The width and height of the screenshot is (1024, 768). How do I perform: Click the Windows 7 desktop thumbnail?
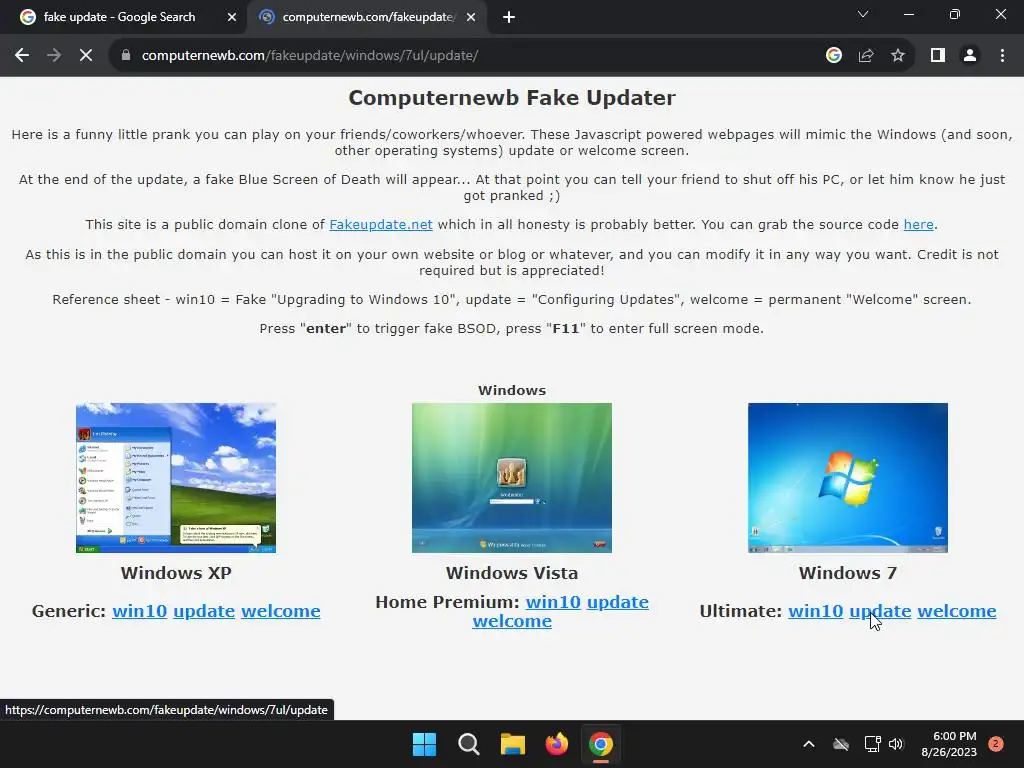point(848,478)
